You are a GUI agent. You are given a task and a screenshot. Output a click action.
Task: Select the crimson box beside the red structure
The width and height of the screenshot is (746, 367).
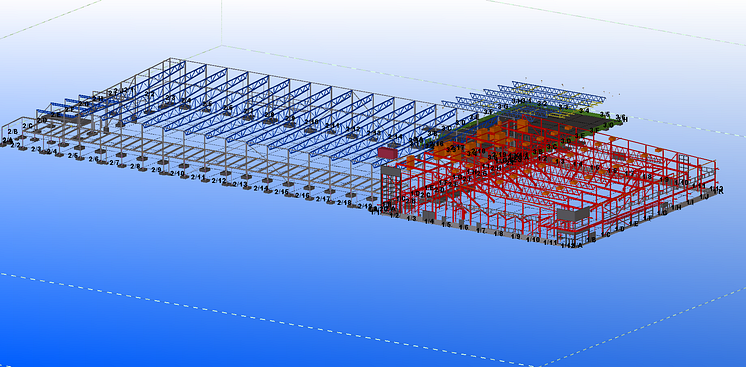(387, 153)
